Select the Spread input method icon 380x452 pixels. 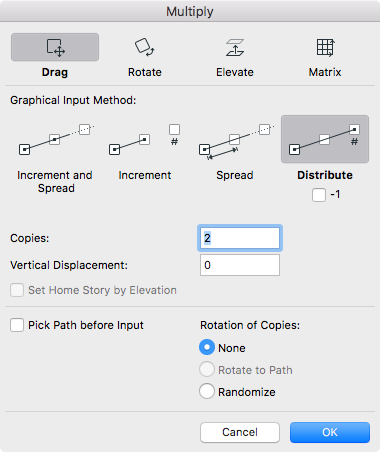pyautogui.click(x=235, y=141)
